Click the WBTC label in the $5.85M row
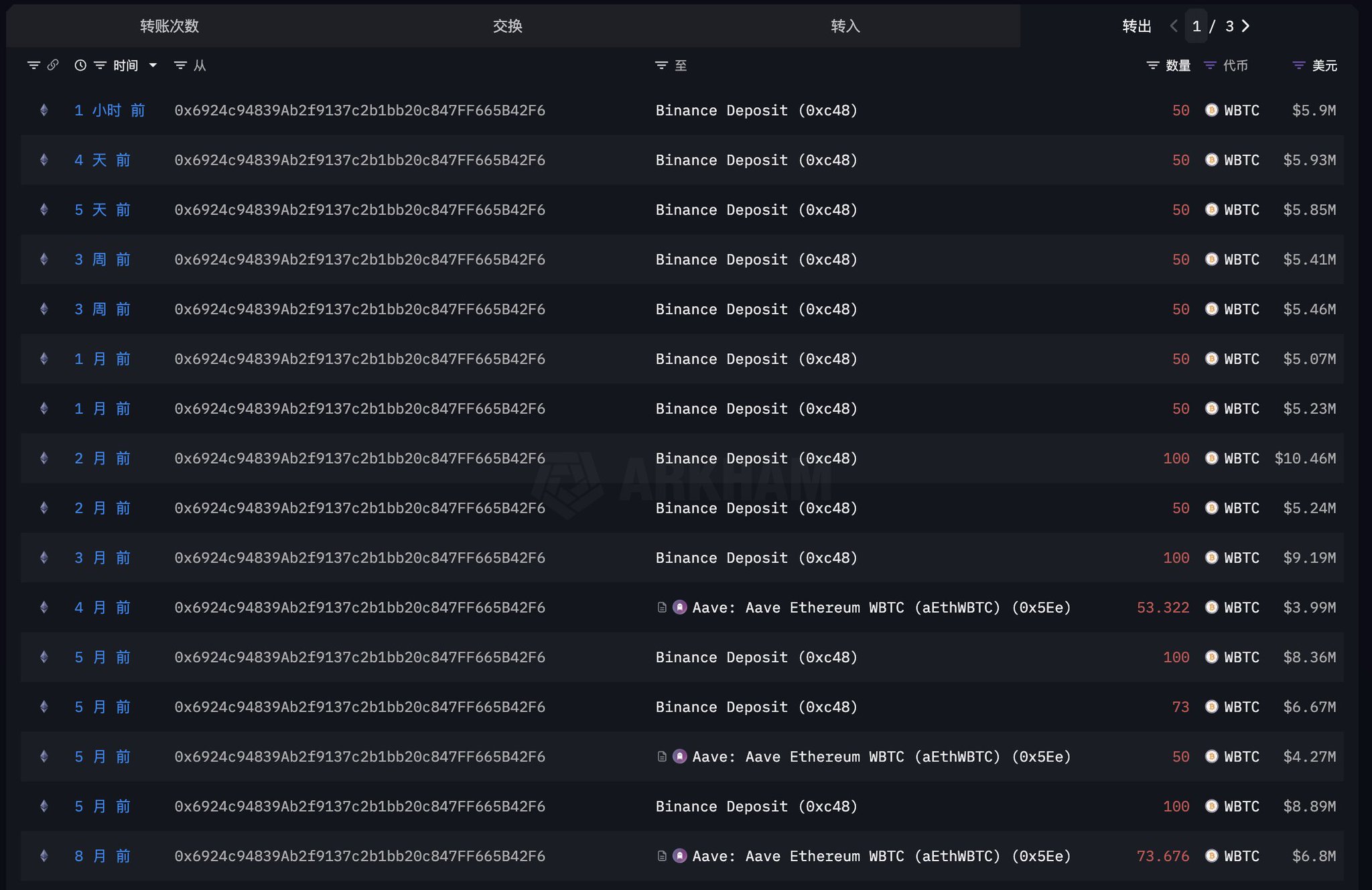Image resolution: width=1372 pixels, height=890 pixels. click(x=1241, y=210)
